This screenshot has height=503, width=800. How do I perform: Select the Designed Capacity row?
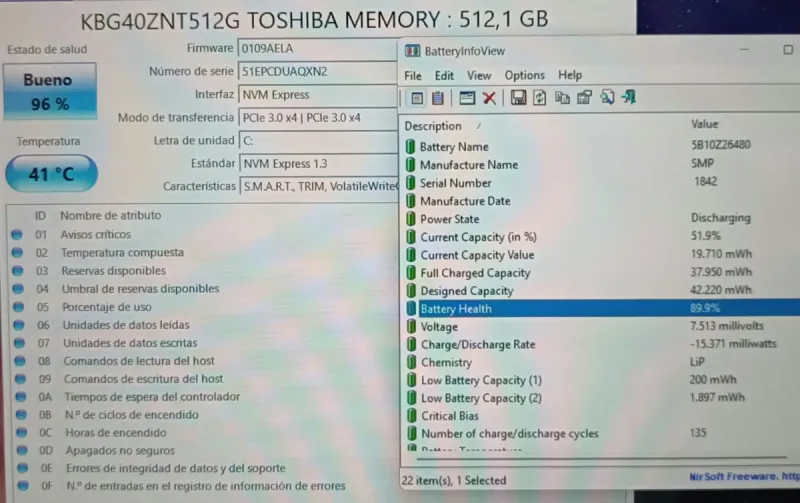pyautogui.click(x=601, y=290)
